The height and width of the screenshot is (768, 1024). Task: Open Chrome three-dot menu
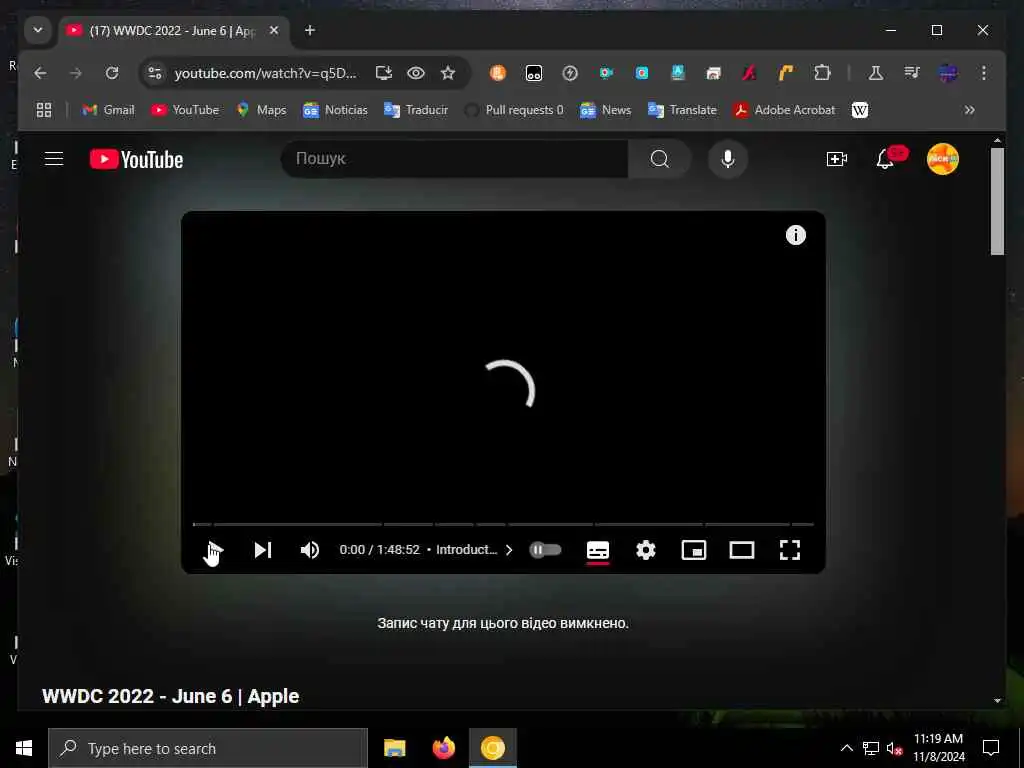point(984,73)
